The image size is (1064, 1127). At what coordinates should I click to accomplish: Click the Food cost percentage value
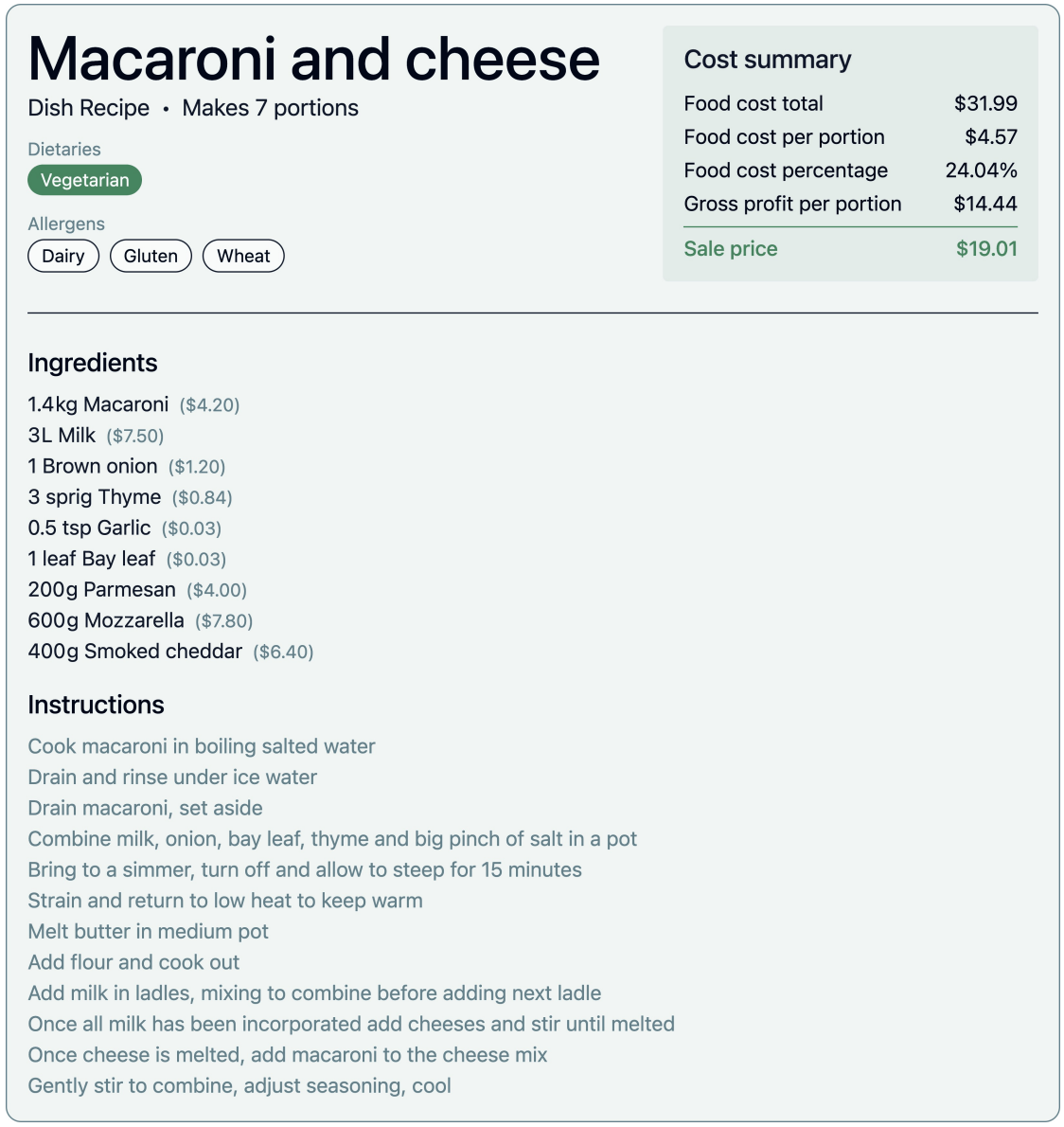tap(981, 170)
